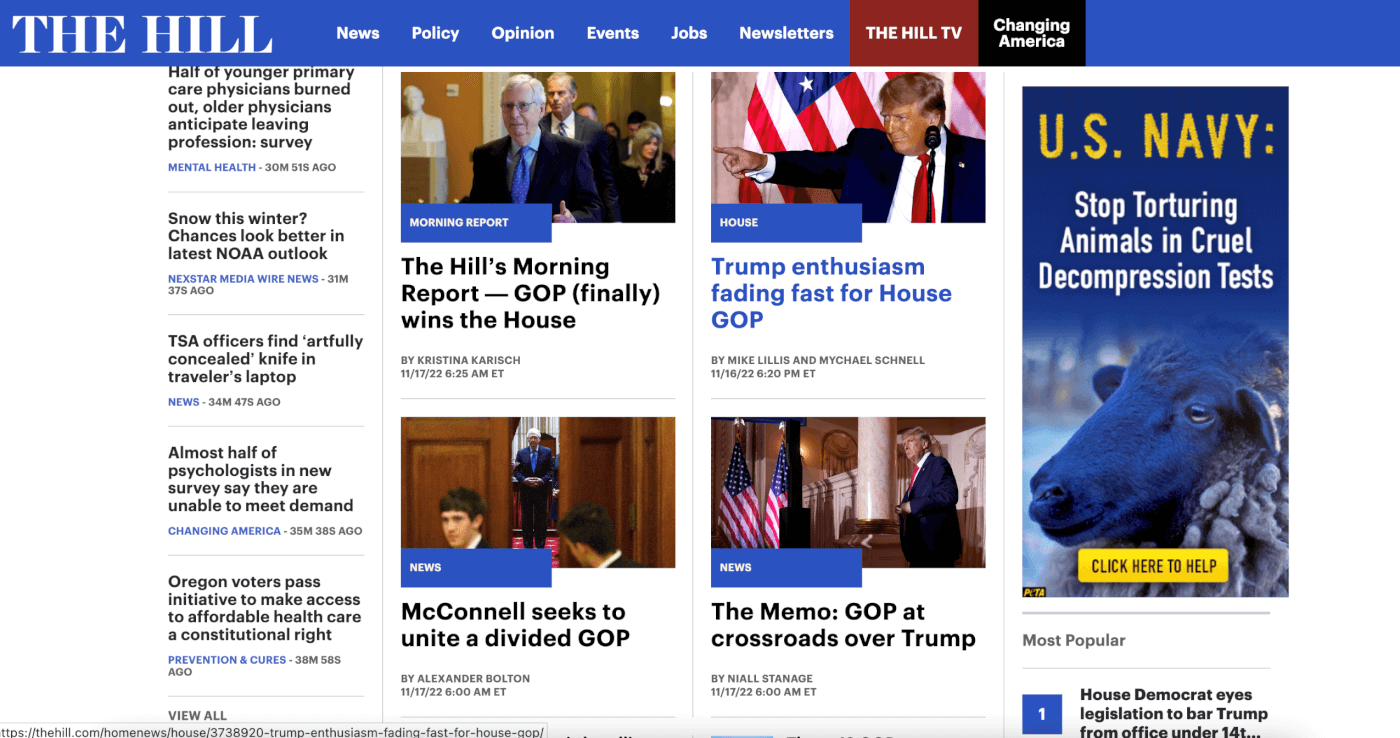Screen dimensions: 1400x738
Task: Open The Hill logo homepage
Action: (x=142, y=33)
